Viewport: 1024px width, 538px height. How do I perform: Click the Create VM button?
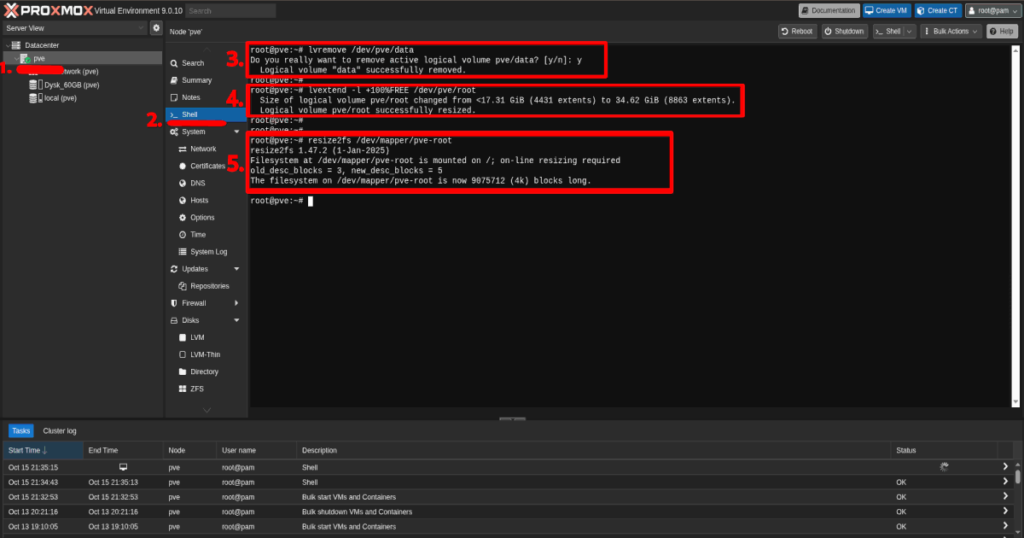pos(886,10)
